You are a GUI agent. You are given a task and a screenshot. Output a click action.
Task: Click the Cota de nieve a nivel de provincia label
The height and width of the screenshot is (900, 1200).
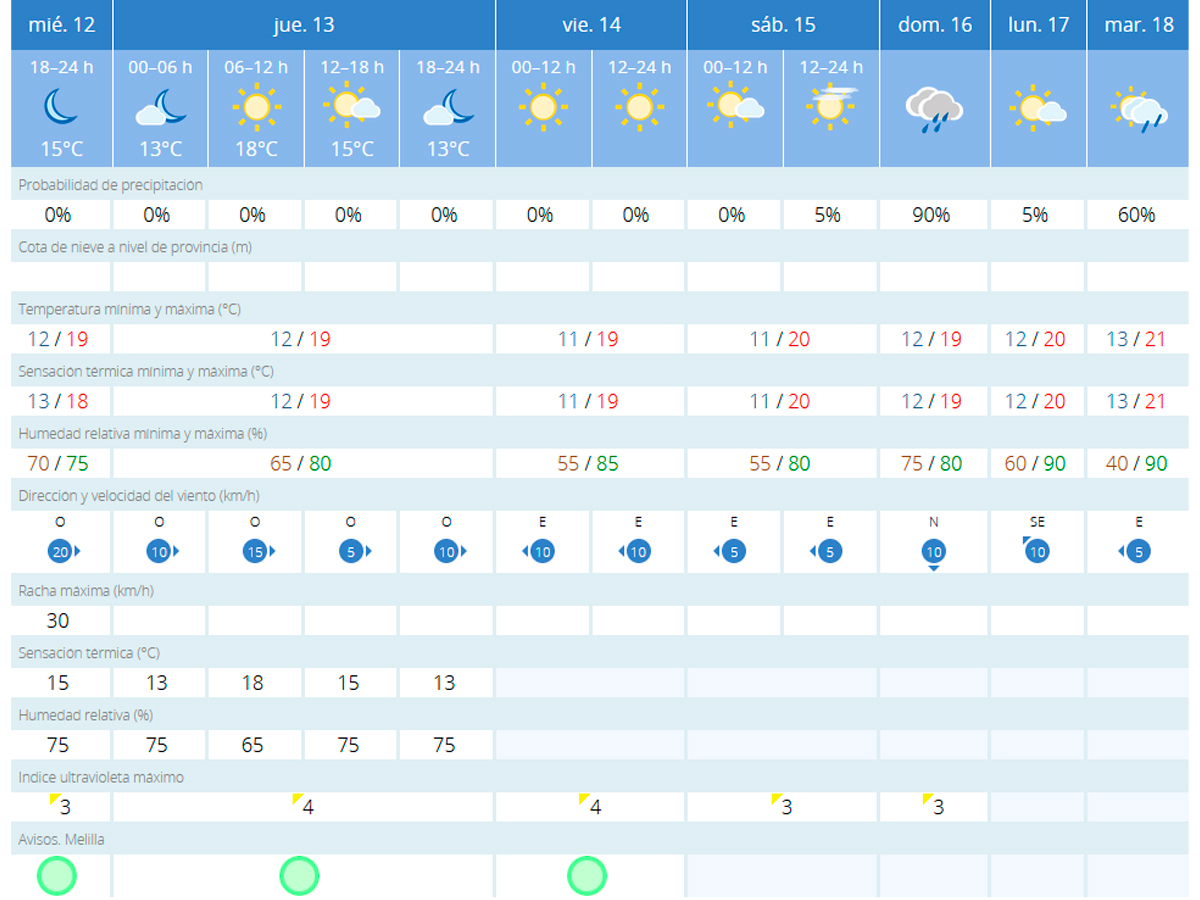pyautogui.click(x=135, y=247)
